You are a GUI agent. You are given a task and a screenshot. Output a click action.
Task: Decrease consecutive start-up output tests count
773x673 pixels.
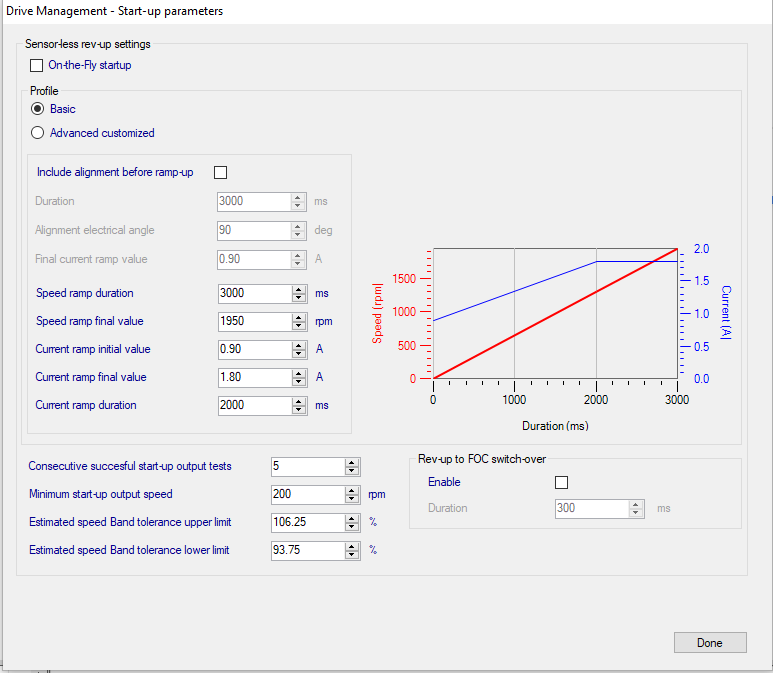351,471
